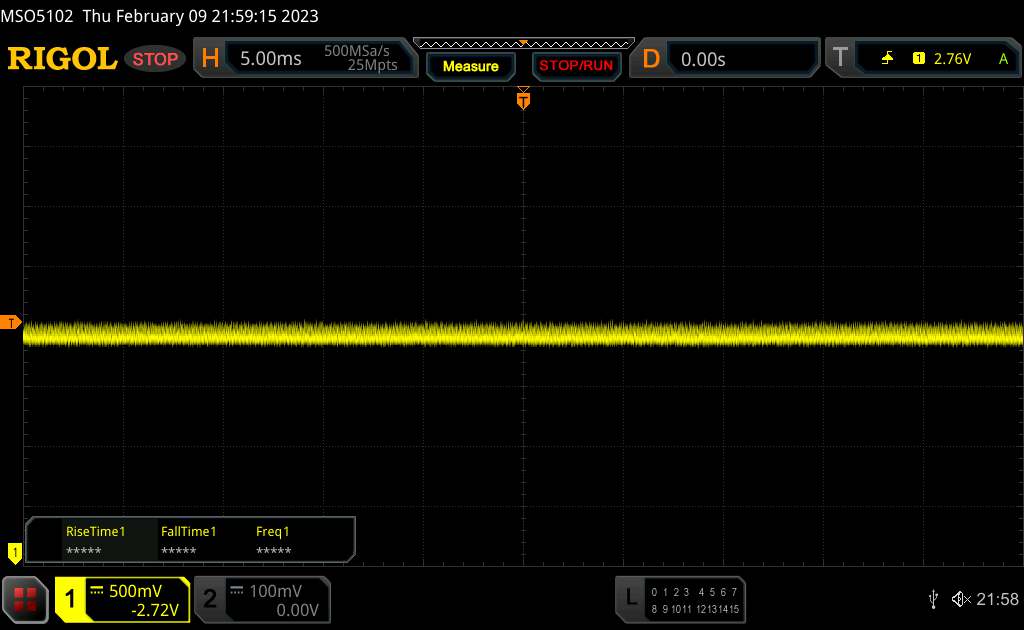Click the 2.76V trigger level value
Image resolution: width=1024 pixels, height=630 pixels.
click(x=952, y=59)
